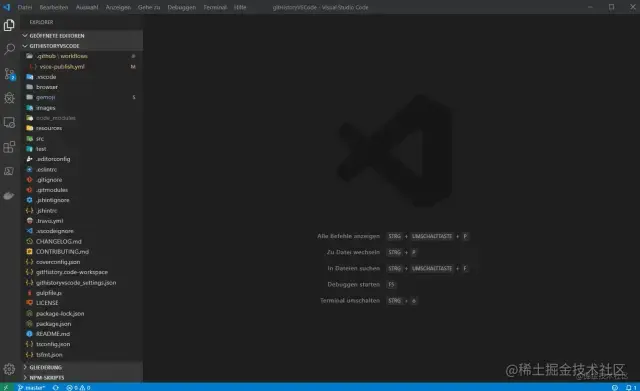This screenshot has height=391, width=640.
Task: Open Source Control view icon
Action: (9, 74)
